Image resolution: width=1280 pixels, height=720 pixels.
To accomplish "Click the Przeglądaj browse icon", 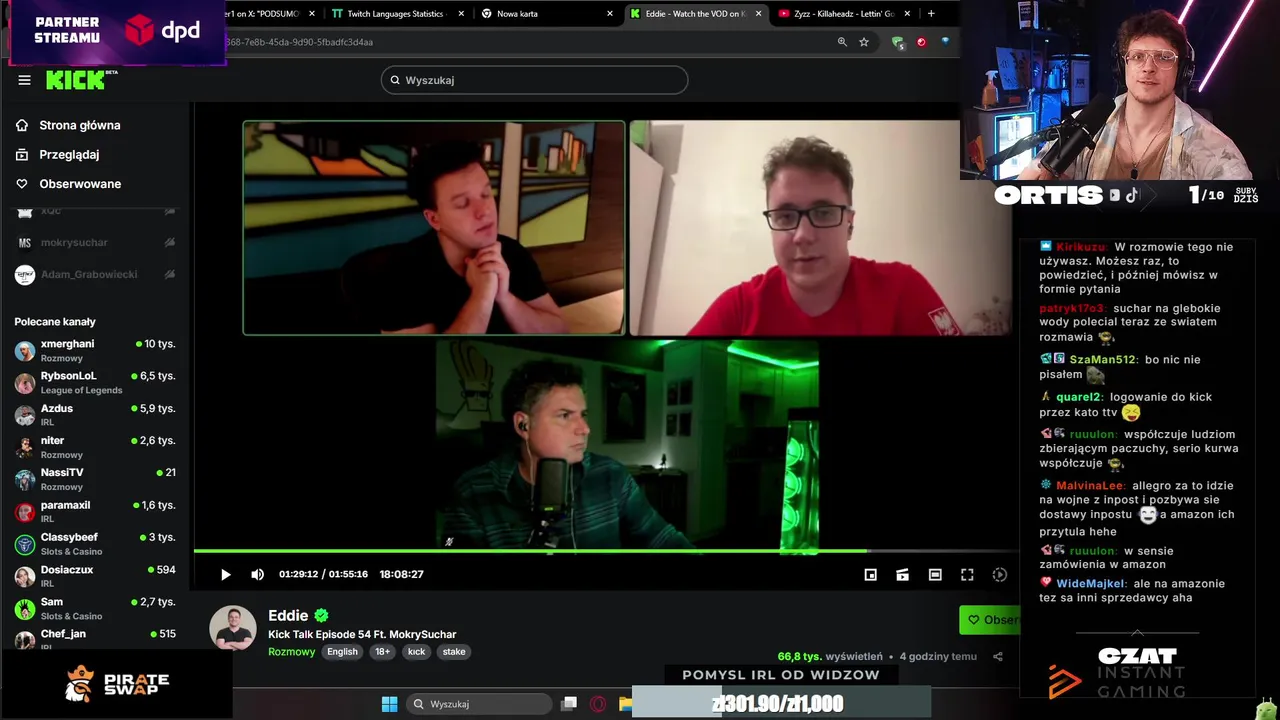I will pos(22,154).
